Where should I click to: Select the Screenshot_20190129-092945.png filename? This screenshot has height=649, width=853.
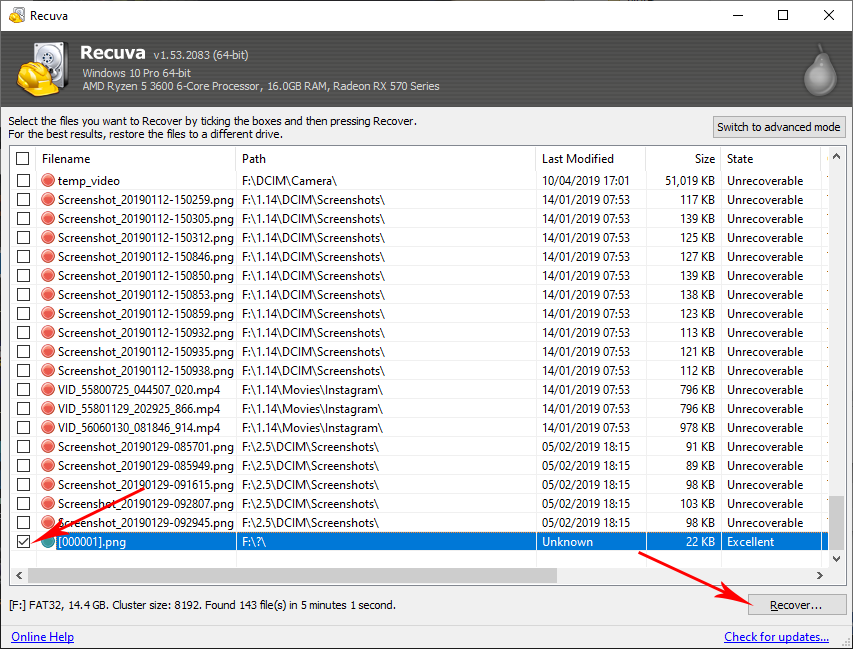(x=146, y=523)
